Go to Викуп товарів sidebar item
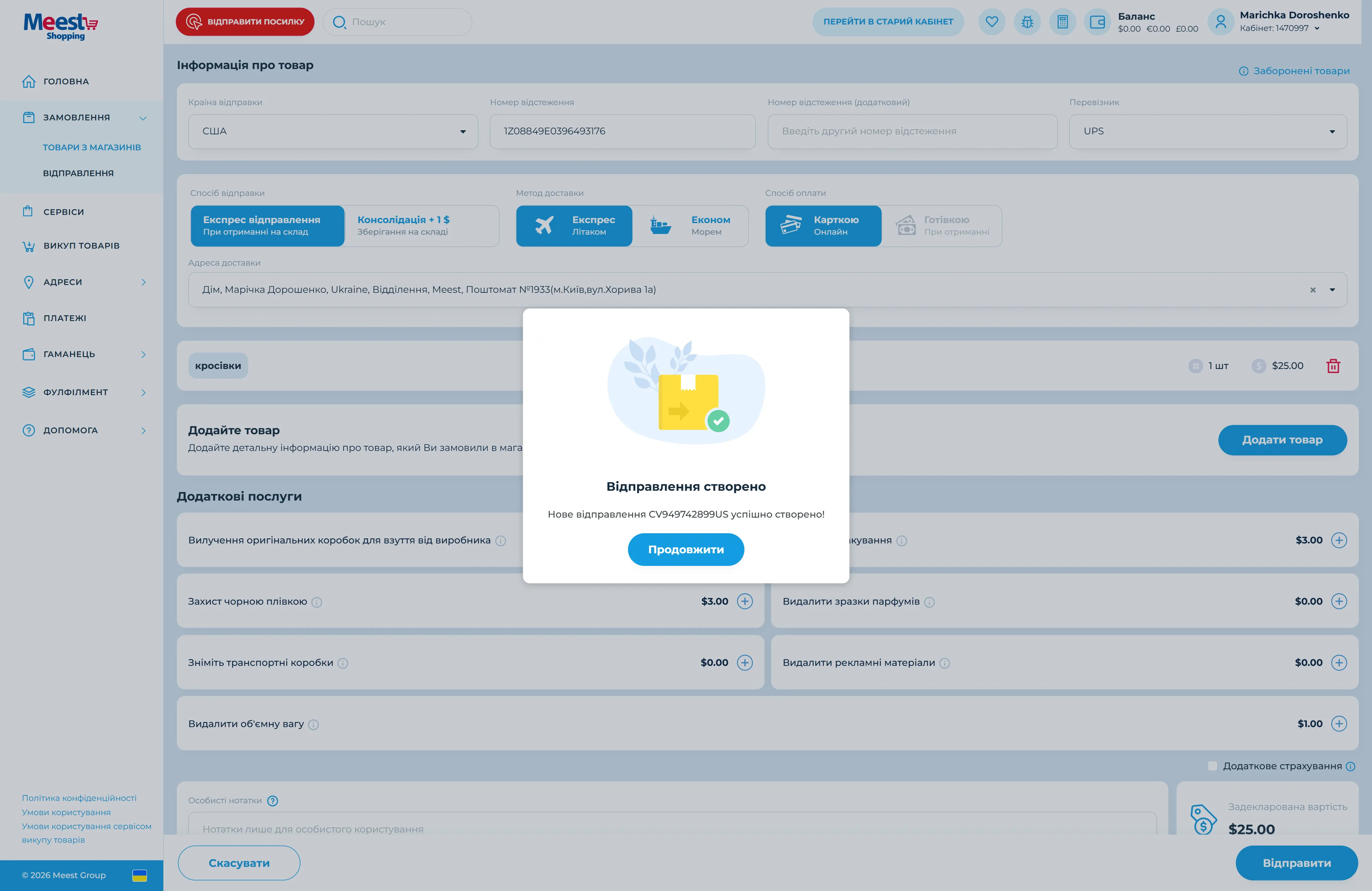 point(81,246)
